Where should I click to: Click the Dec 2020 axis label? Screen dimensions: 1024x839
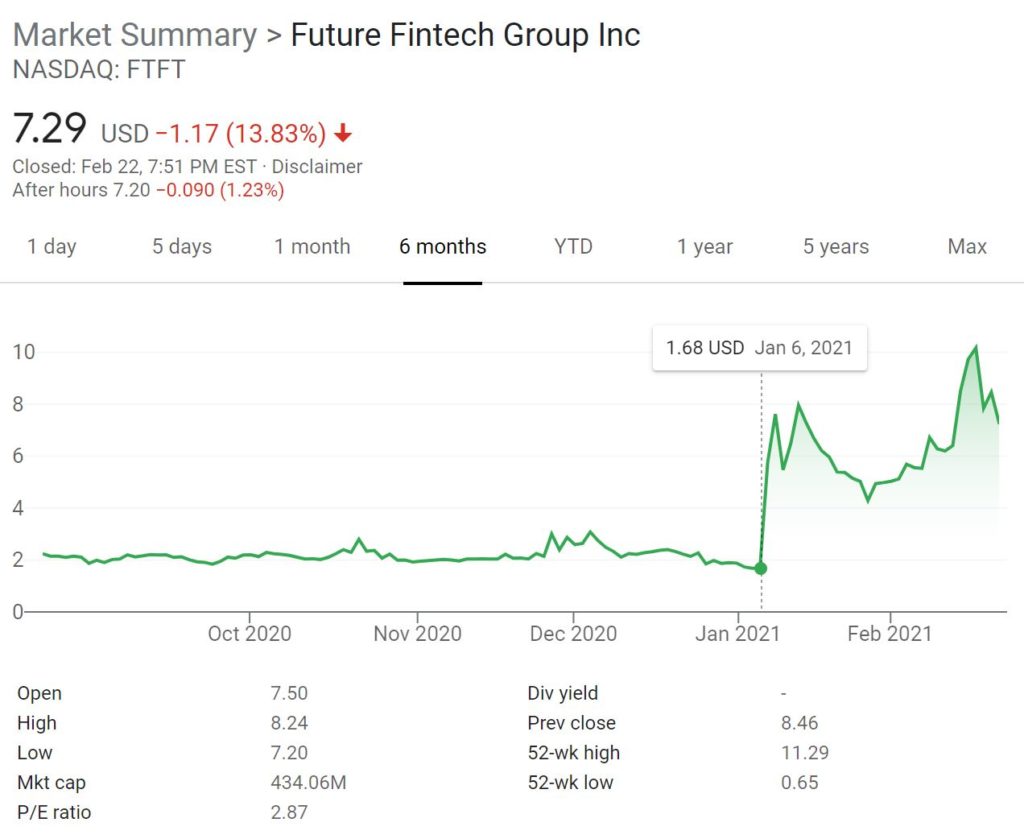click(574, 633)
